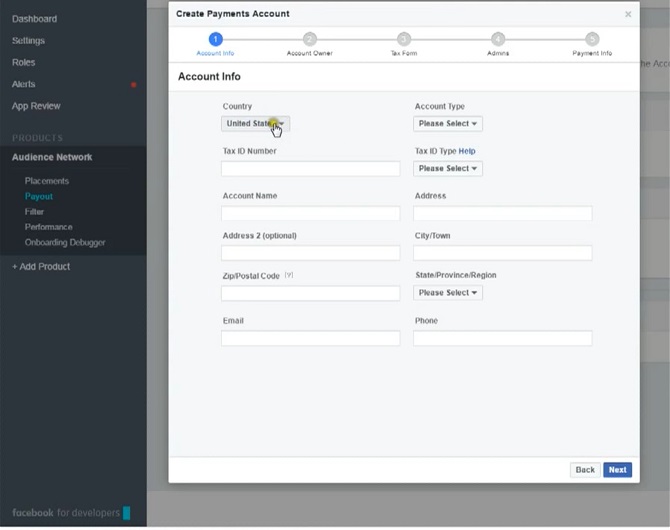Open Settings in the sidebar
Image resolution: width=670 pixels, height=530 pixels.
(x=29, y=41)
